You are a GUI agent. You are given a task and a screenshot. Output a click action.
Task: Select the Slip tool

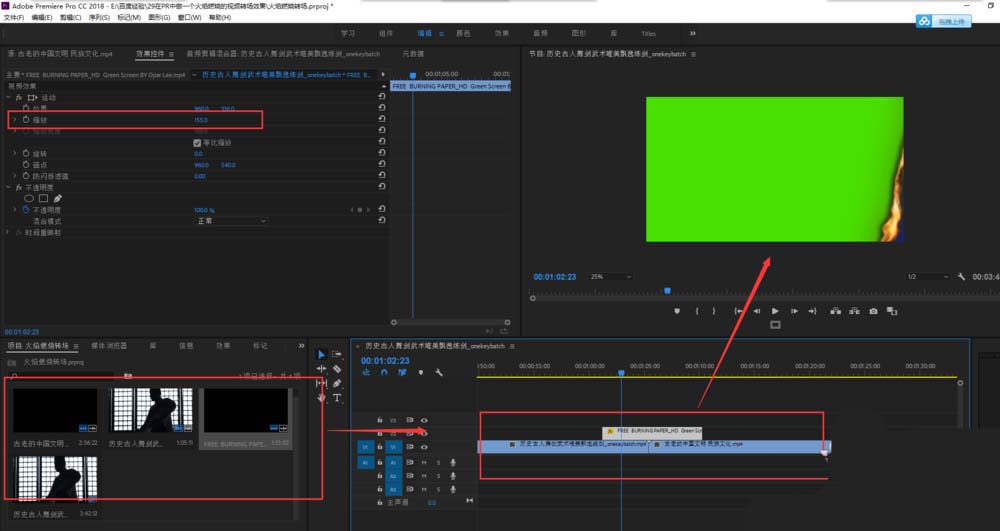pos(321,383)
